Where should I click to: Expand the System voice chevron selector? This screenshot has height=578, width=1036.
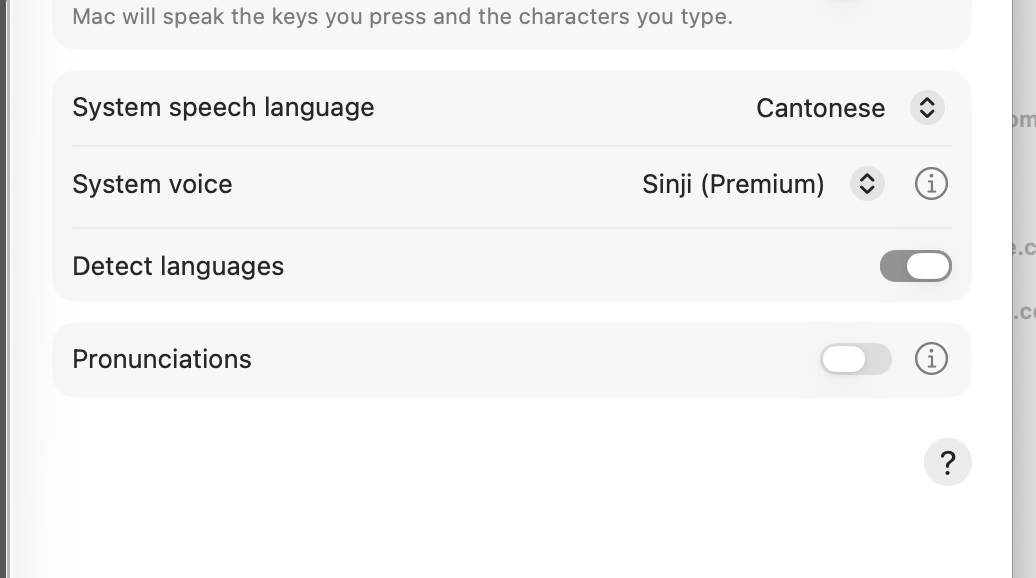click(867, 184)
